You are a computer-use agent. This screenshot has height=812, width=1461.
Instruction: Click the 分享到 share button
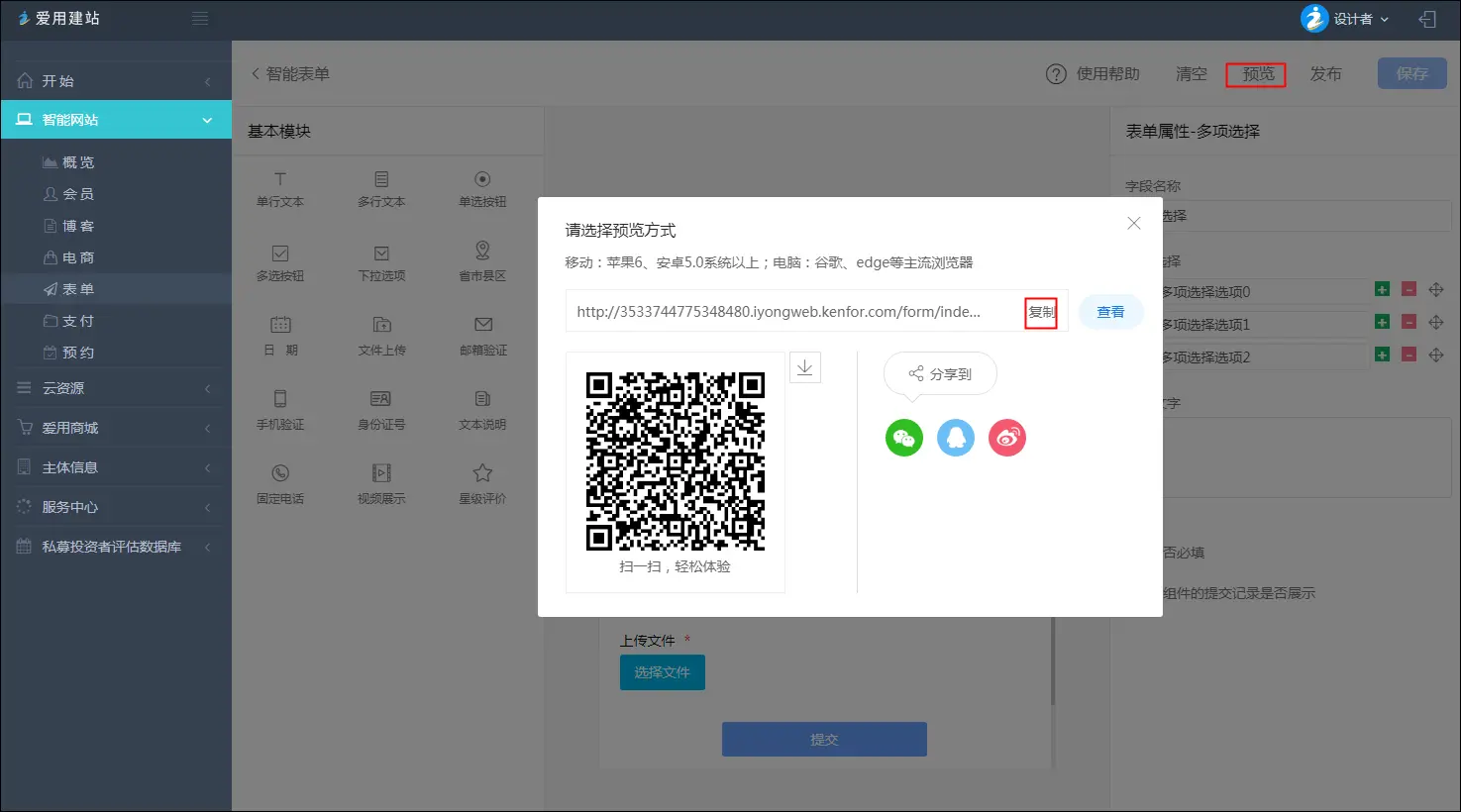tap(940, 374)
